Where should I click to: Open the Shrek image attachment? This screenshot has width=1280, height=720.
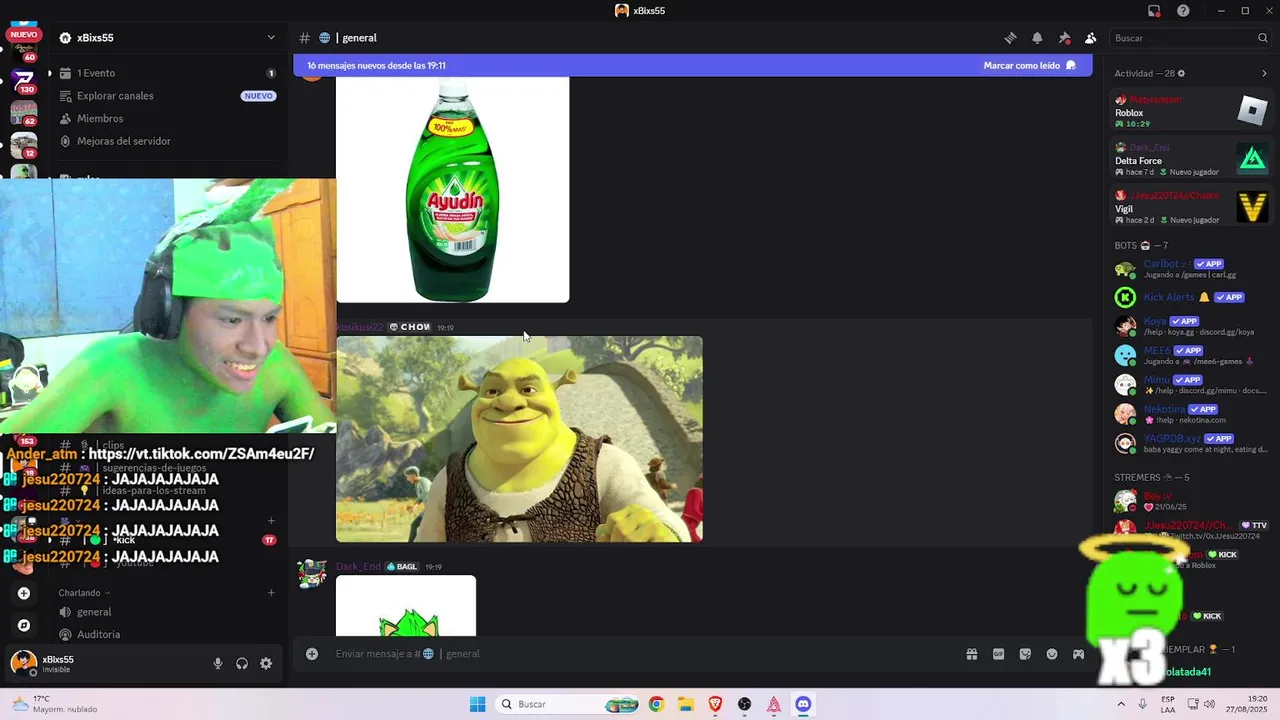point(519,439)
